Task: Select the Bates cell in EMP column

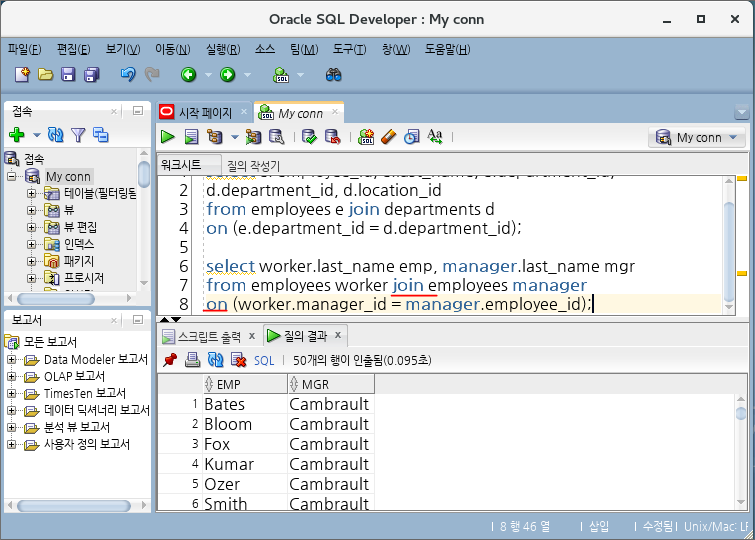Action: [x=245, y=404]
